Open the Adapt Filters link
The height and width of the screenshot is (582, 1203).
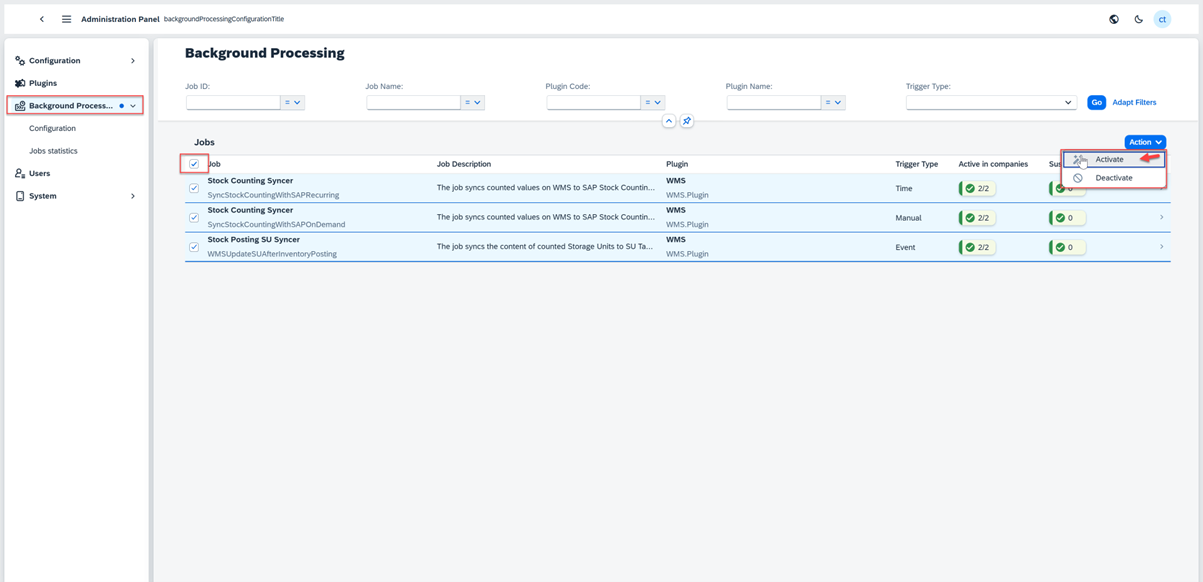pyautogui.click(x=1135, y=101)
